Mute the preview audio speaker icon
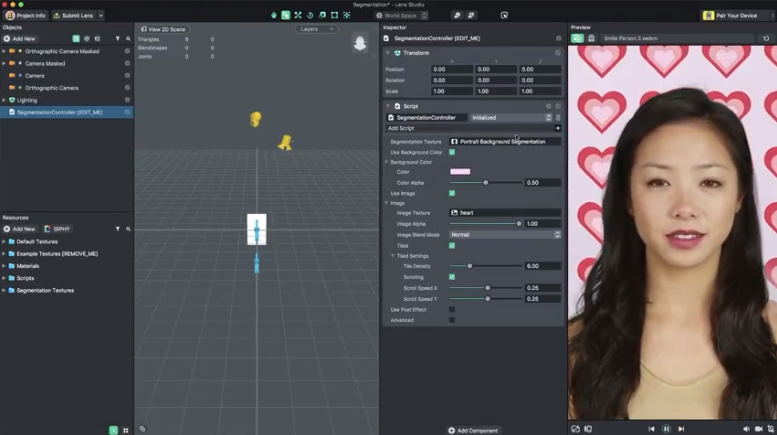 point(746,429)
